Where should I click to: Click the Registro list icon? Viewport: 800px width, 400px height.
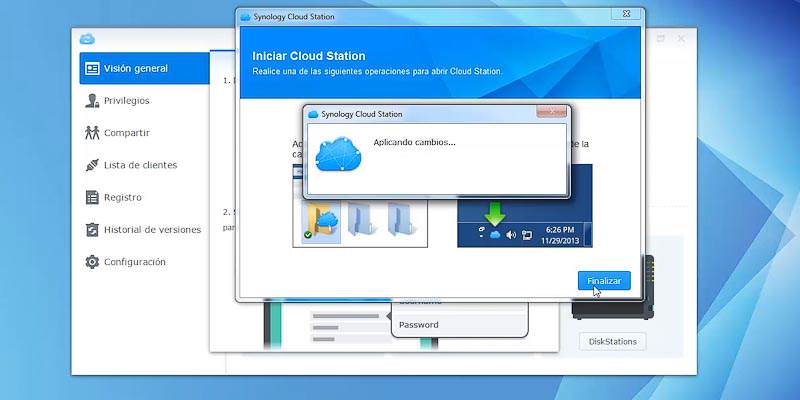(92, 197)
